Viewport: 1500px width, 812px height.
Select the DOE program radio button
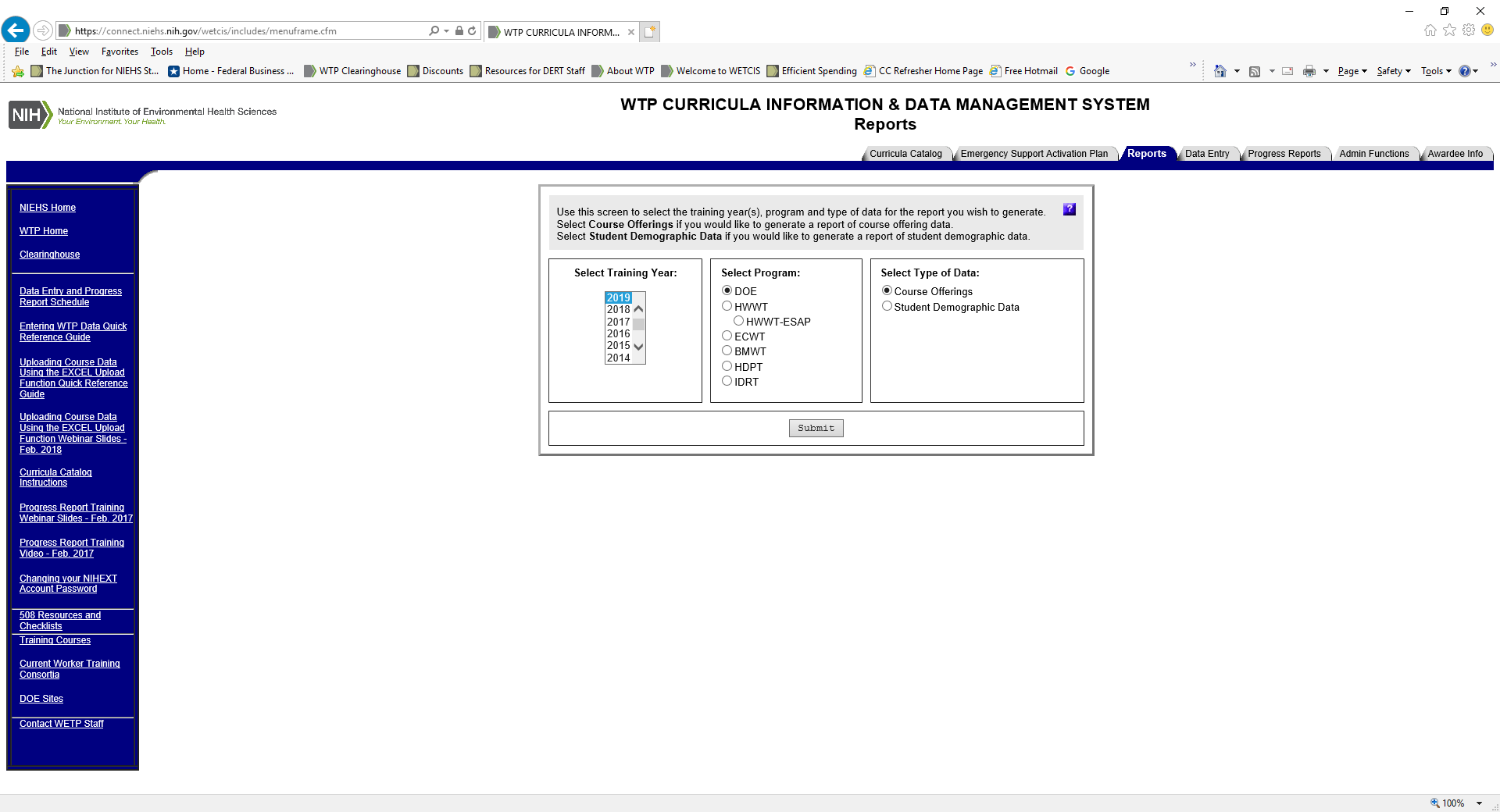pos(727,290)
